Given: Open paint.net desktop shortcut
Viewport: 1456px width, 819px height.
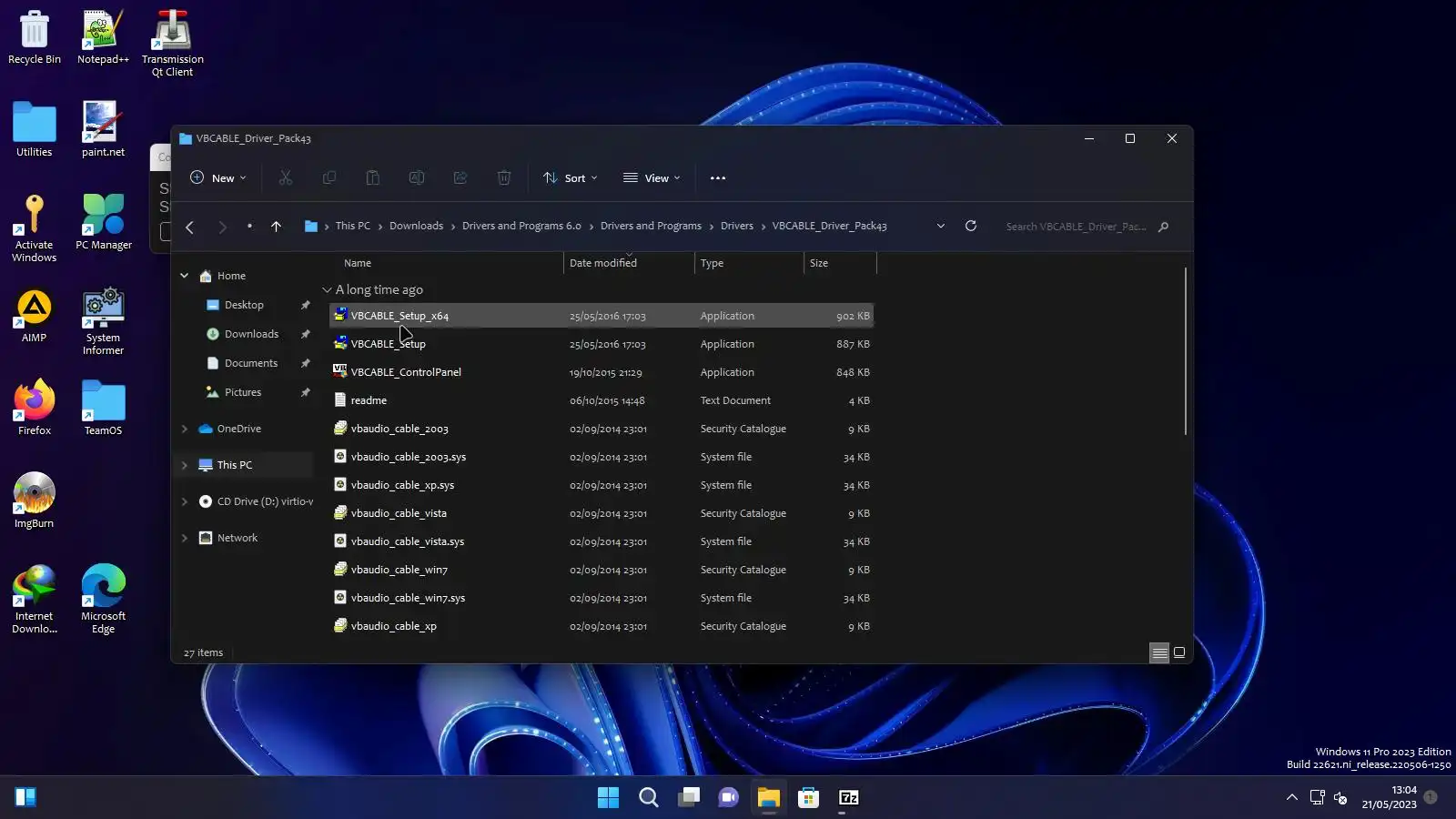Looking at the screenshot, I should (x=103, y=129).
